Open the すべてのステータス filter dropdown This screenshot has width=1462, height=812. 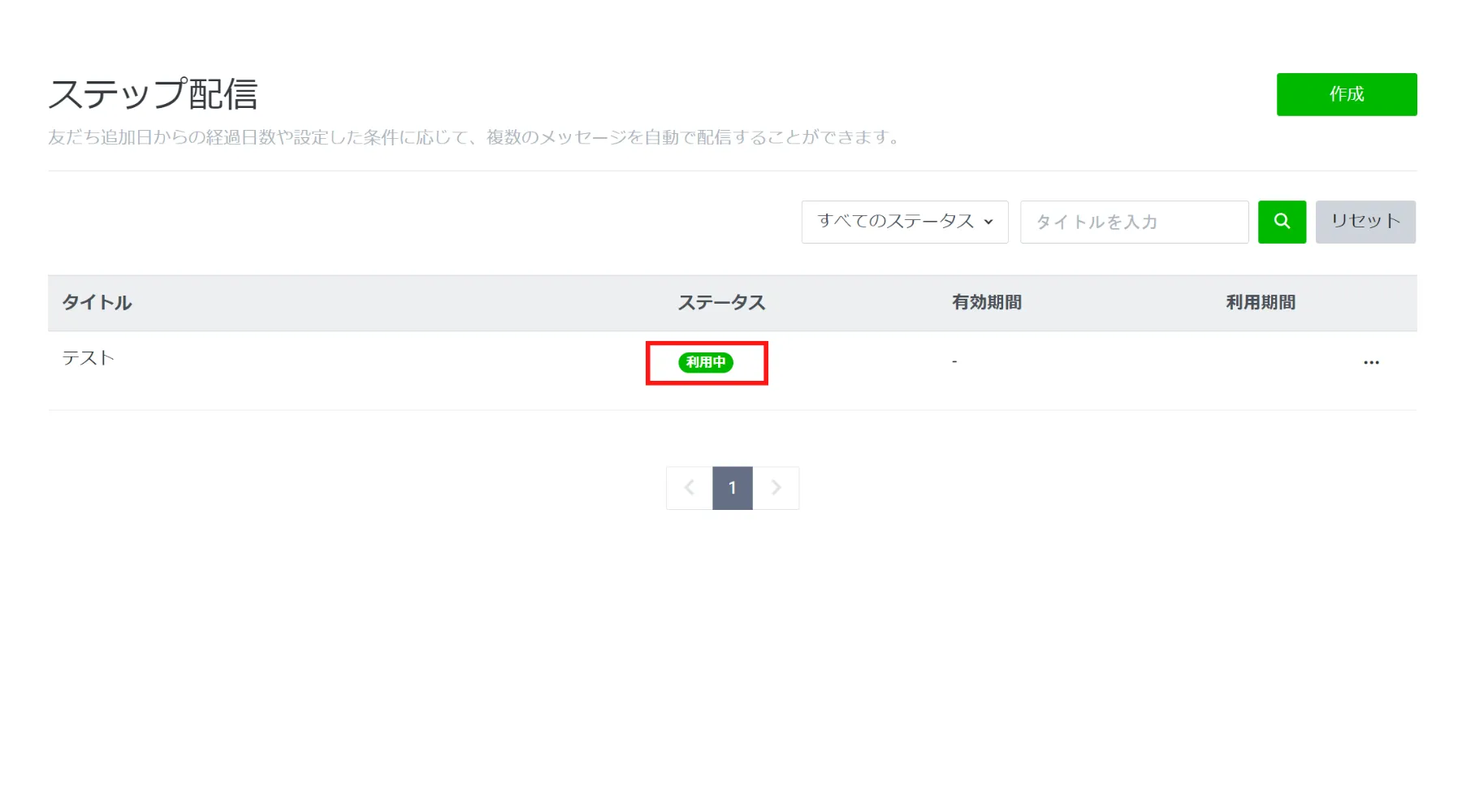903,222
